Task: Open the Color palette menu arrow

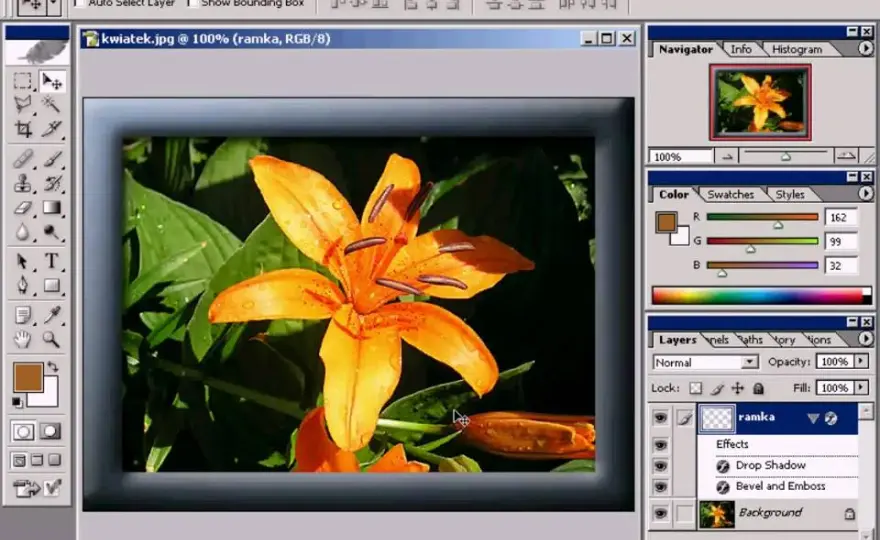Action: [x=865, y=194]
